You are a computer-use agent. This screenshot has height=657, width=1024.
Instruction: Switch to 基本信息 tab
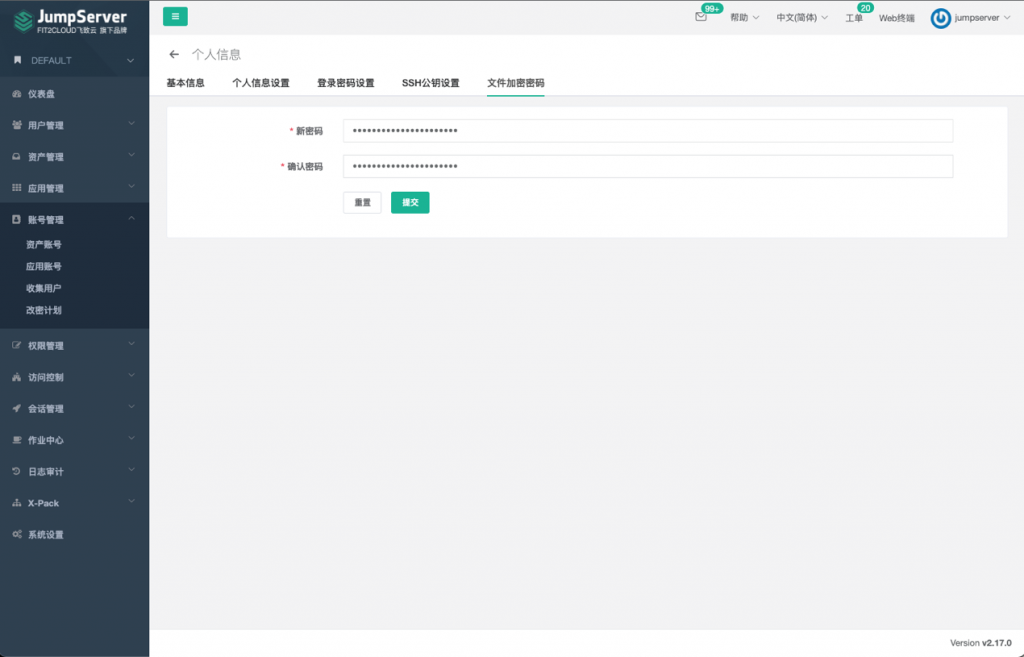click(185, 83)
